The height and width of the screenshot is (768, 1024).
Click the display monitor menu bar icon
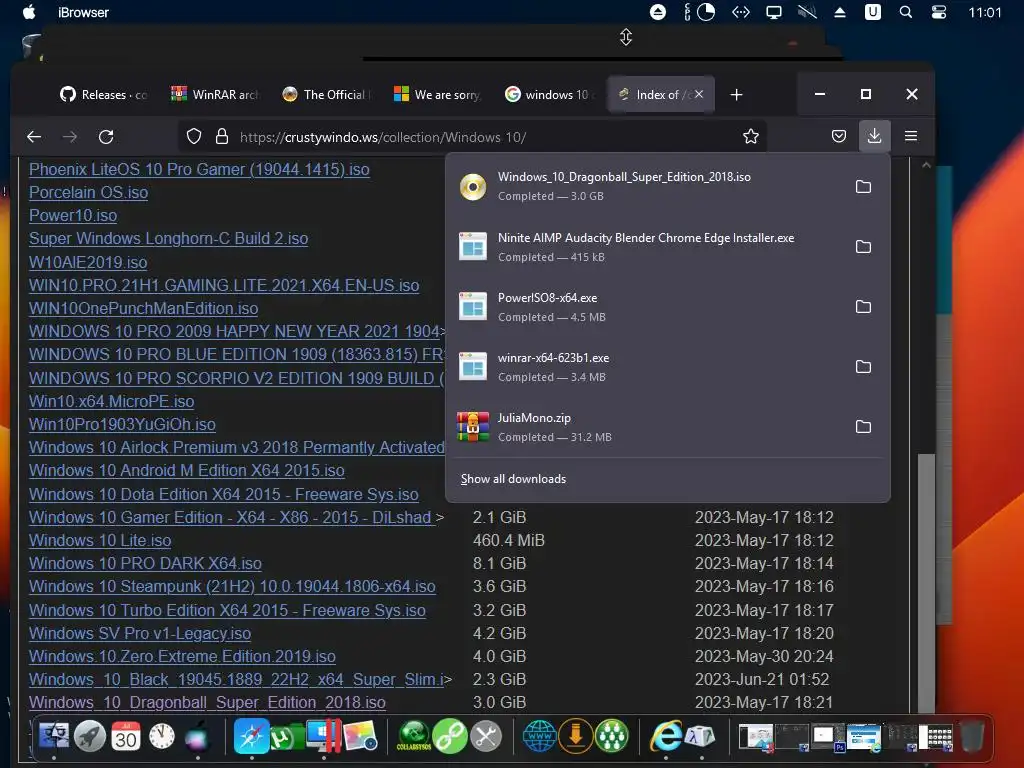click(774, 12)
